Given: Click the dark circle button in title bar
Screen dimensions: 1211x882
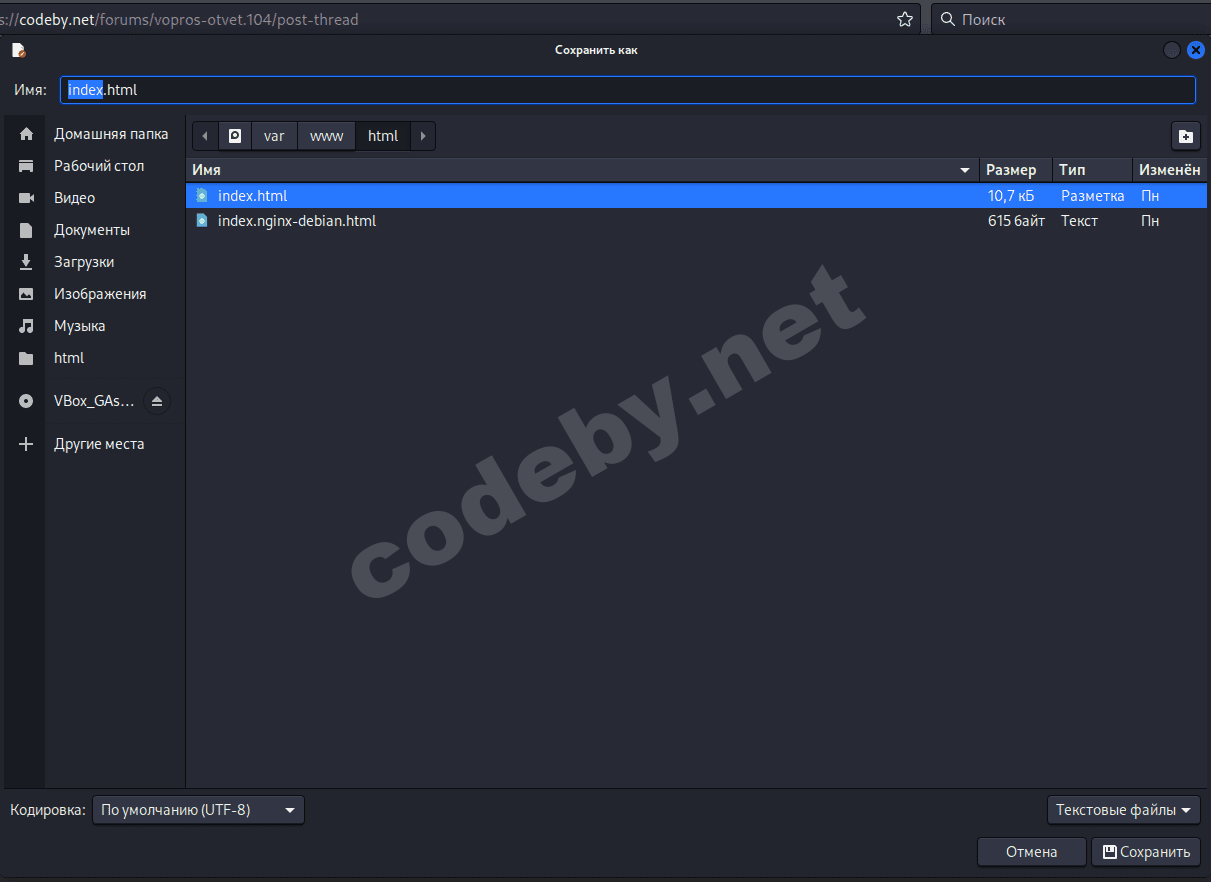Looking at the screenshot, I should coord(1172,50).
